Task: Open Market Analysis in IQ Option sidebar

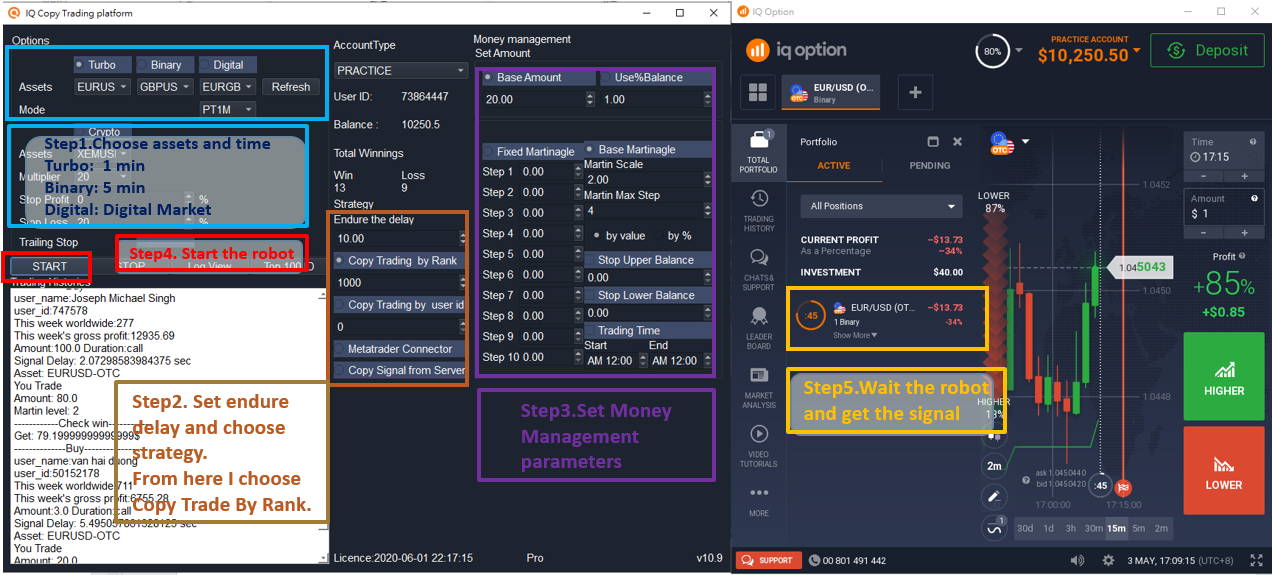Action: 758,389
